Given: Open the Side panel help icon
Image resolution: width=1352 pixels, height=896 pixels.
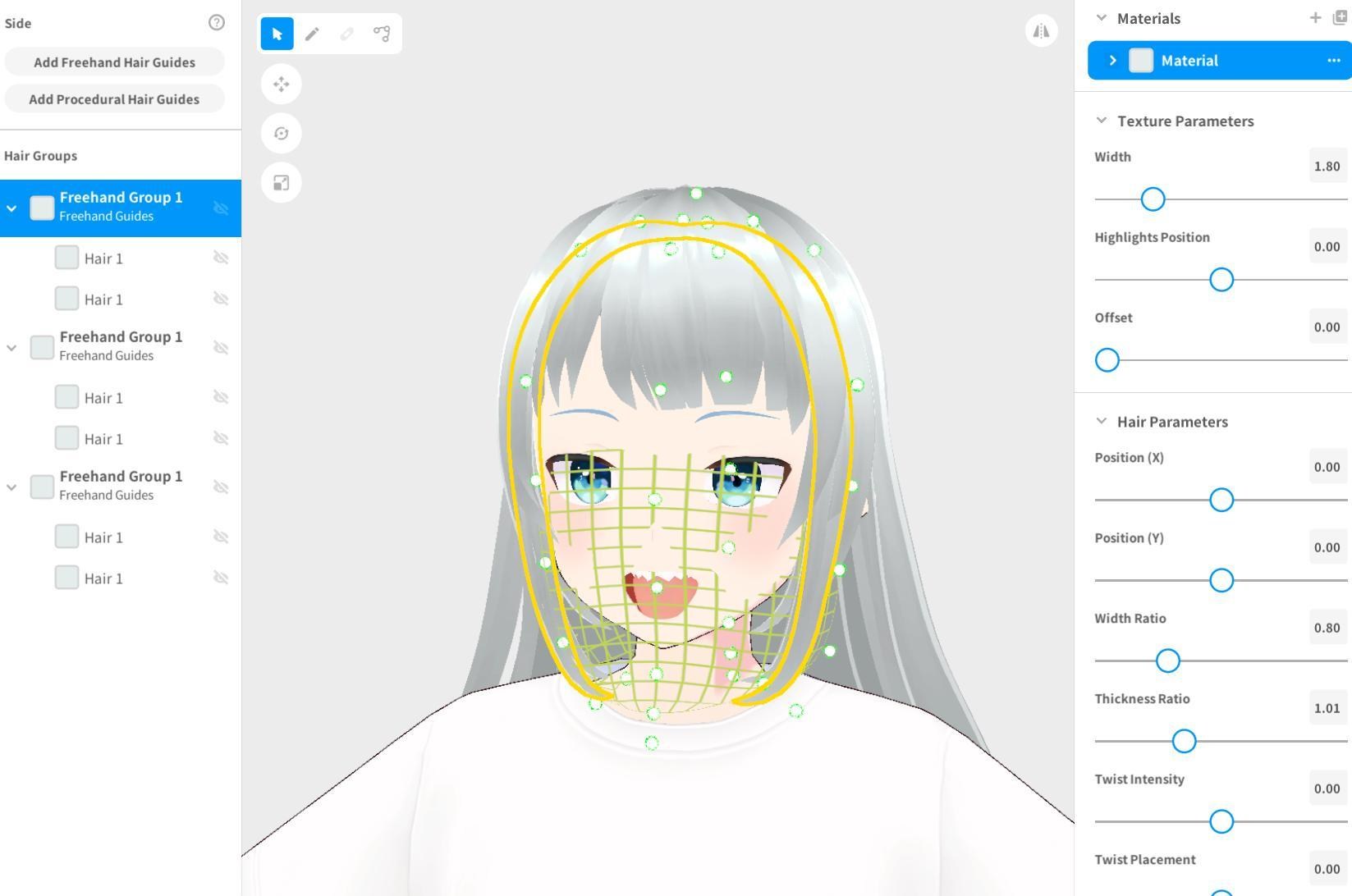Looking at the screenshot, I should (x=216, y=22).
